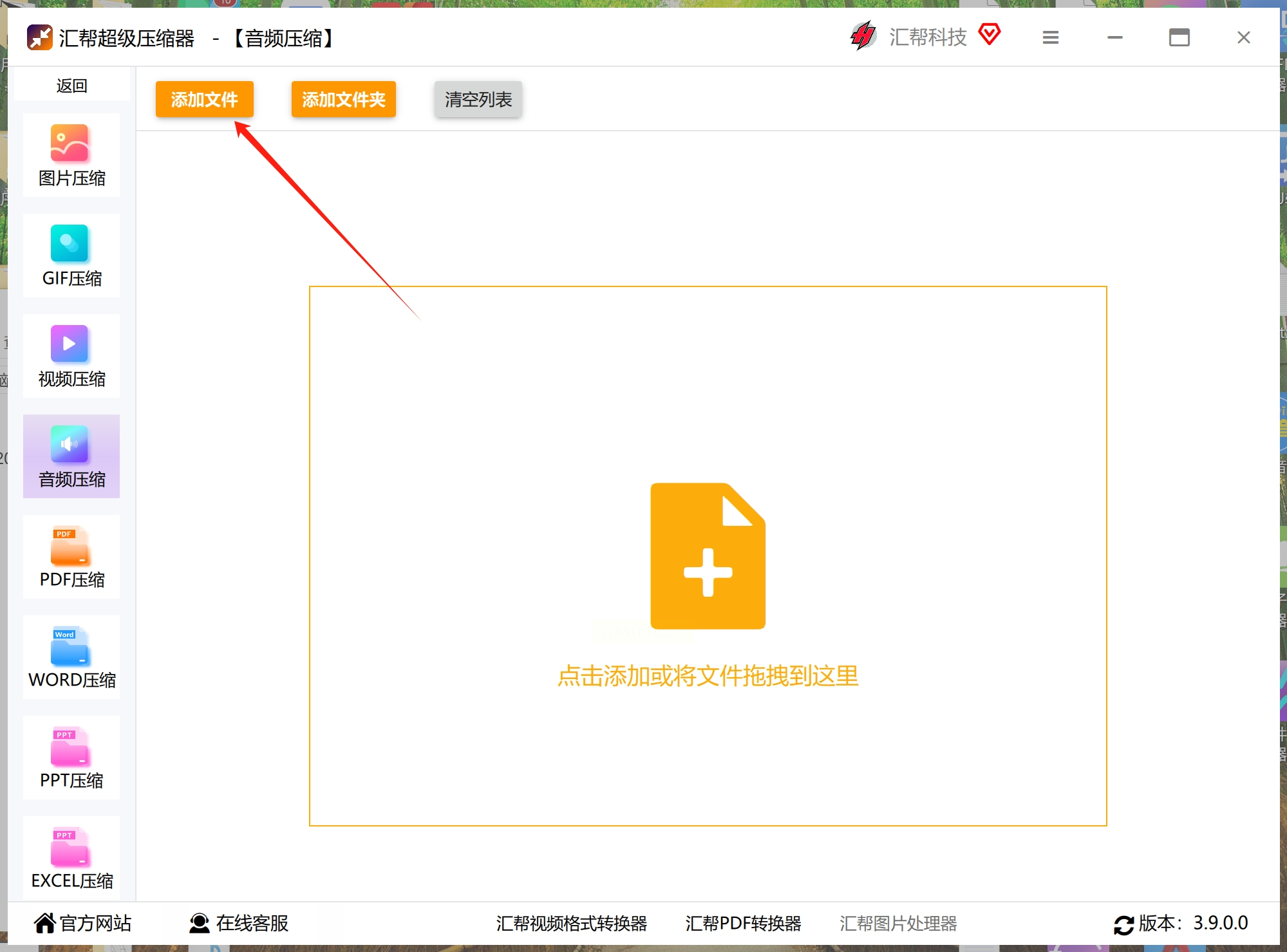This screenshot has height=952, width=1287.
Task: Click the 汇帮科技 brand logo
Action: coord(863,36)
